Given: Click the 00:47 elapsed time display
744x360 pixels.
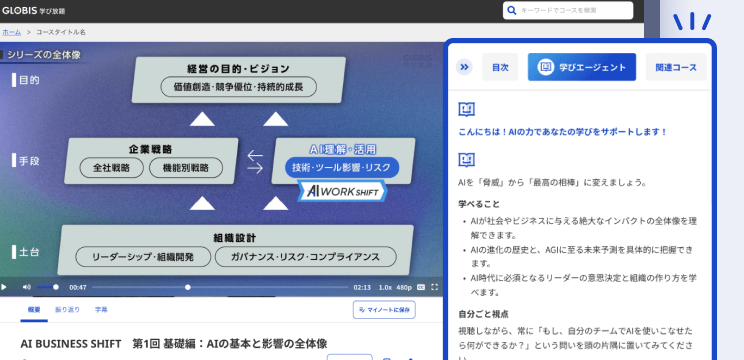Looking at the screenshot, I should coord(78,287).
